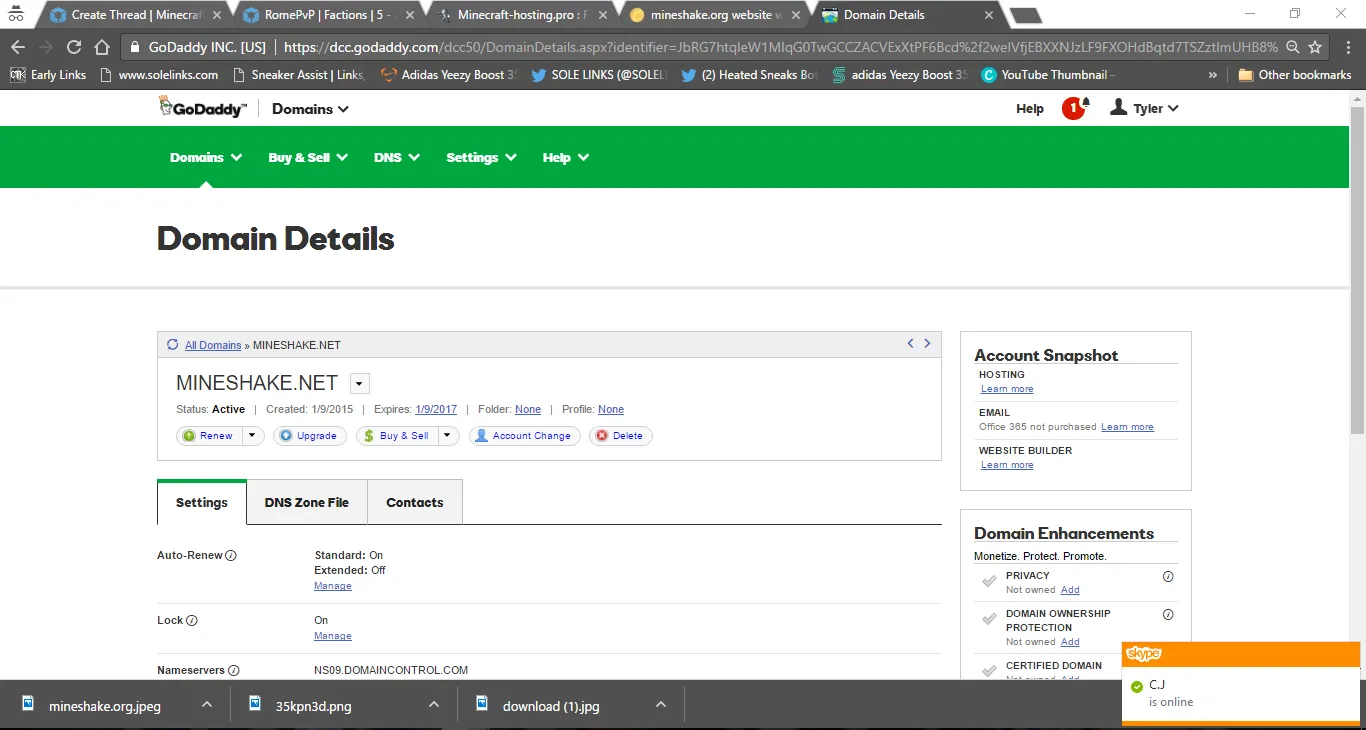Close the RomePvP Factions tab
This screenshot has width=1366, height=730.
click(411, 15)
